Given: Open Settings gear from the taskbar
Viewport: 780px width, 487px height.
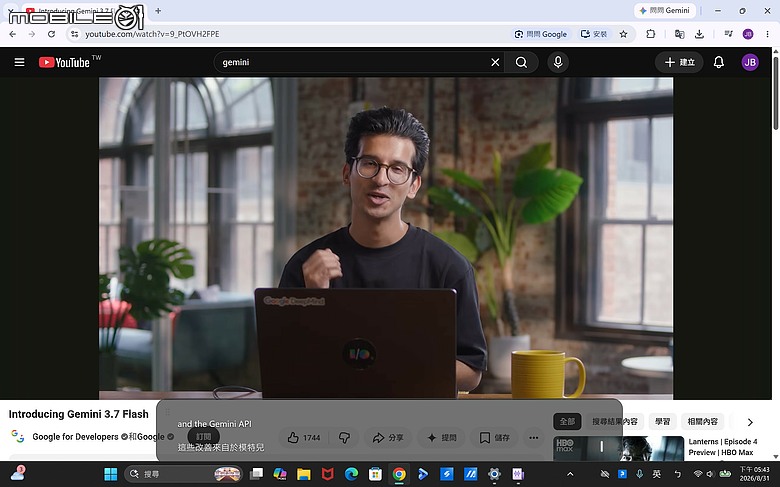Looking at the screenshot, I should (x=494, y=474).
